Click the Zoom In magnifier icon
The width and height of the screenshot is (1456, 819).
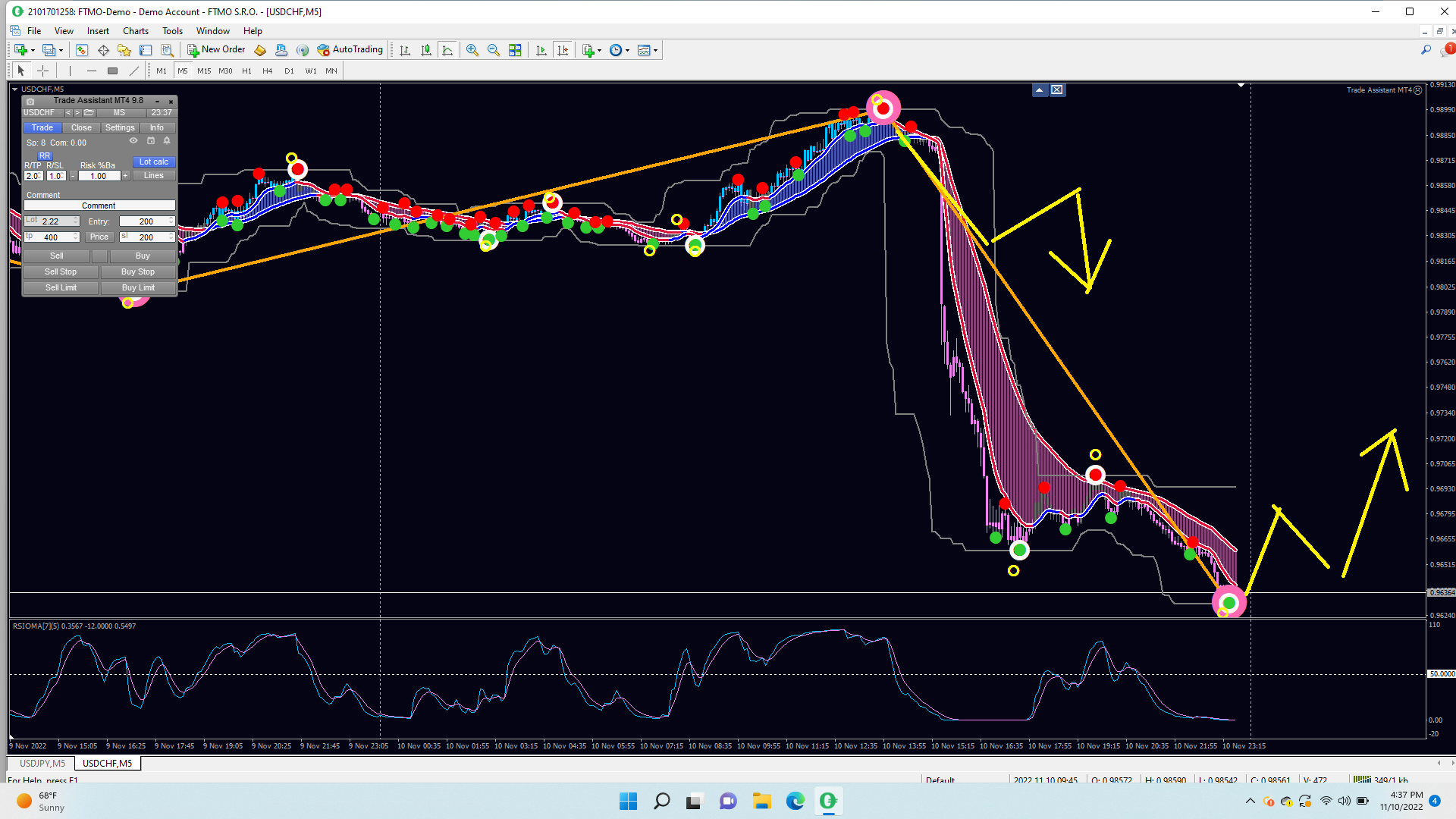click(x=472, y=50)
